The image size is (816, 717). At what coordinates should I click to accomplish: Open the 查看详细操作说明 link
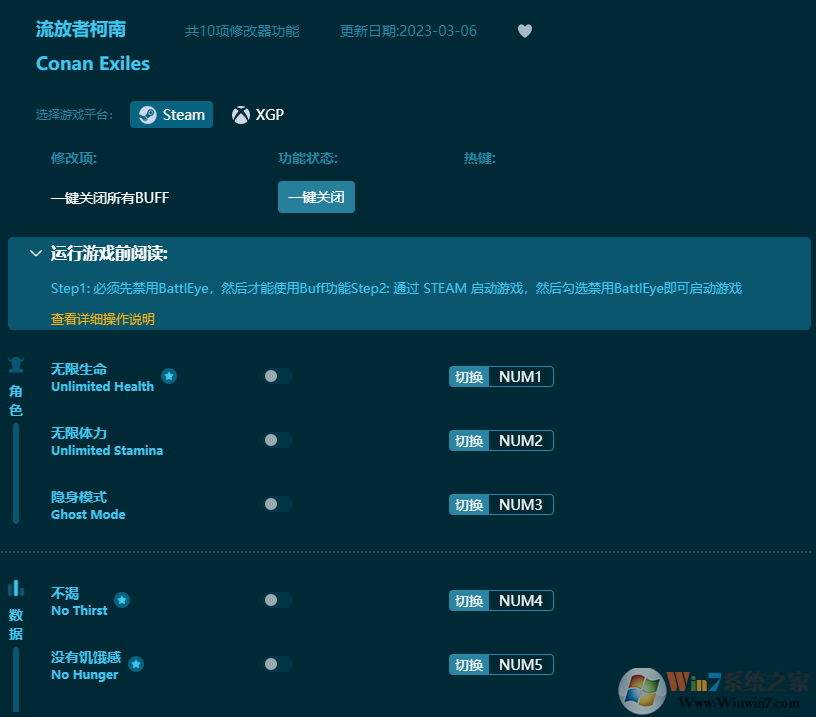(x=103, y=319)
